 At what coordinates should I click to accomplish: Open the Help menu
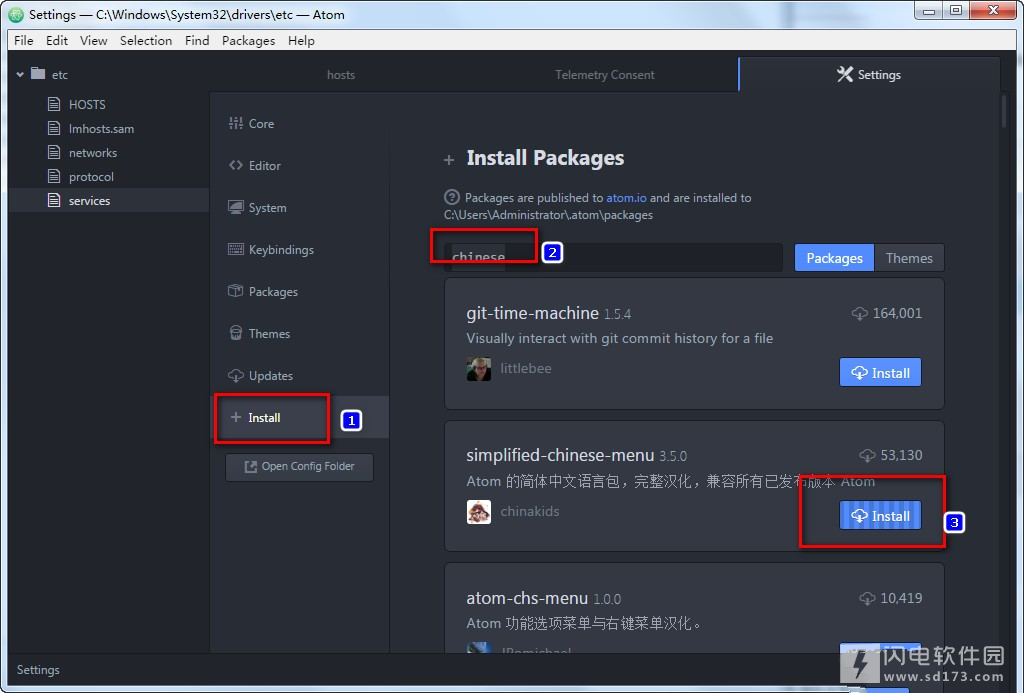point(301,40)
